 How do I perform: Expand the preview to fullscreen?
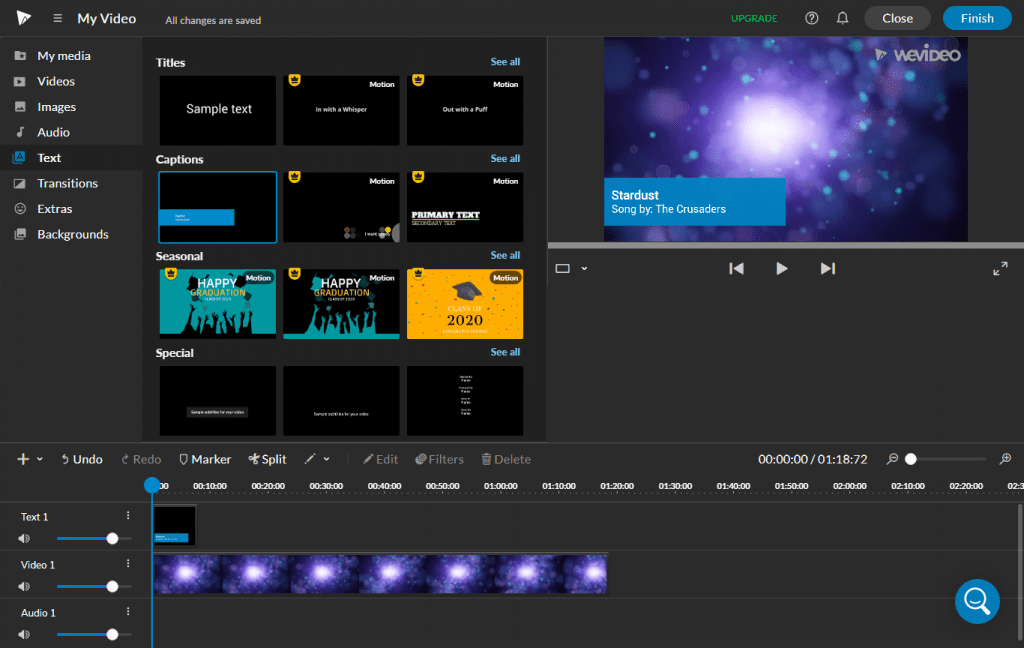point(1000,268)
